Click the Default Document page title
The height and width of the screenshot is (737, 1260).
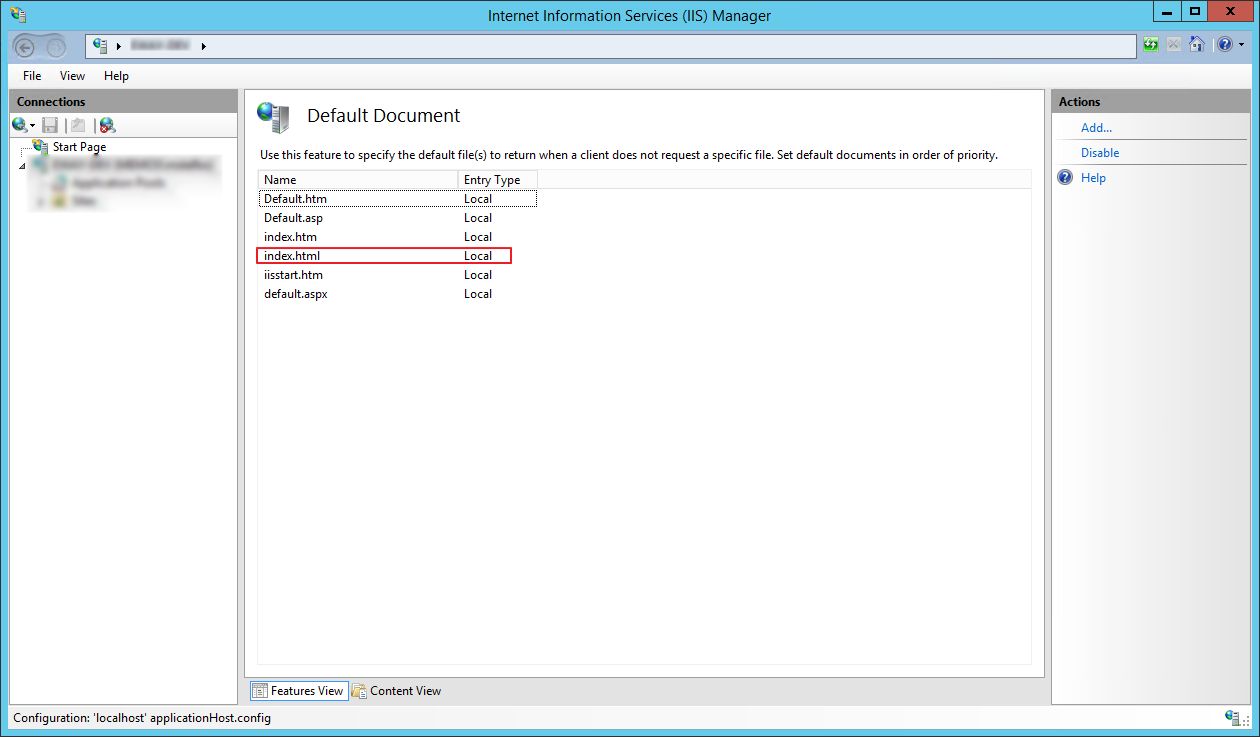384,116
